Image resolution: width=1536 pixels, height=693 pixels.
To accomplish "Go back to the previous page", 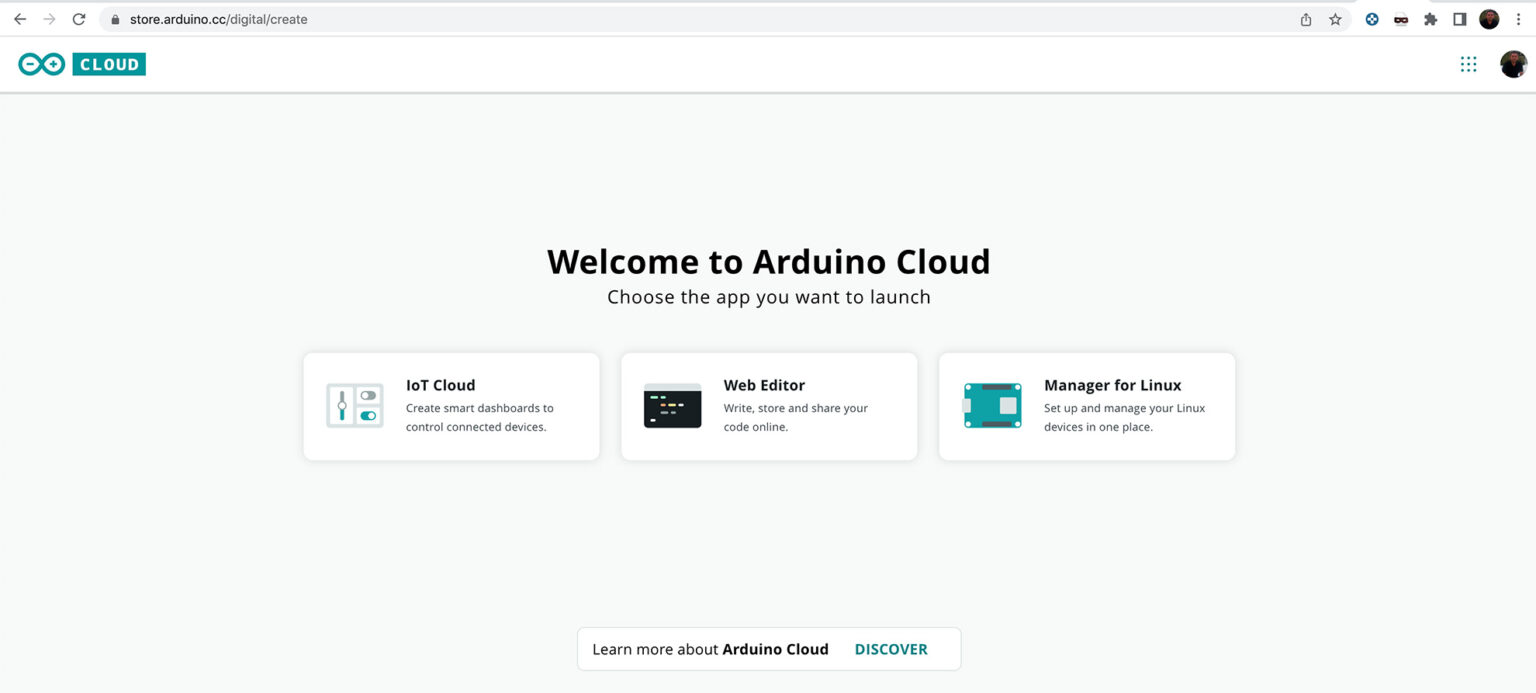I will [x=20, y=19].
